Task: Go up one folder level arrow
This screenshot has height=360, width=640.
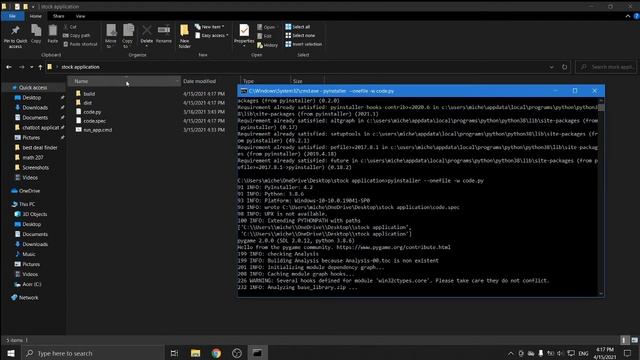Action: click(x=40, y=67)
